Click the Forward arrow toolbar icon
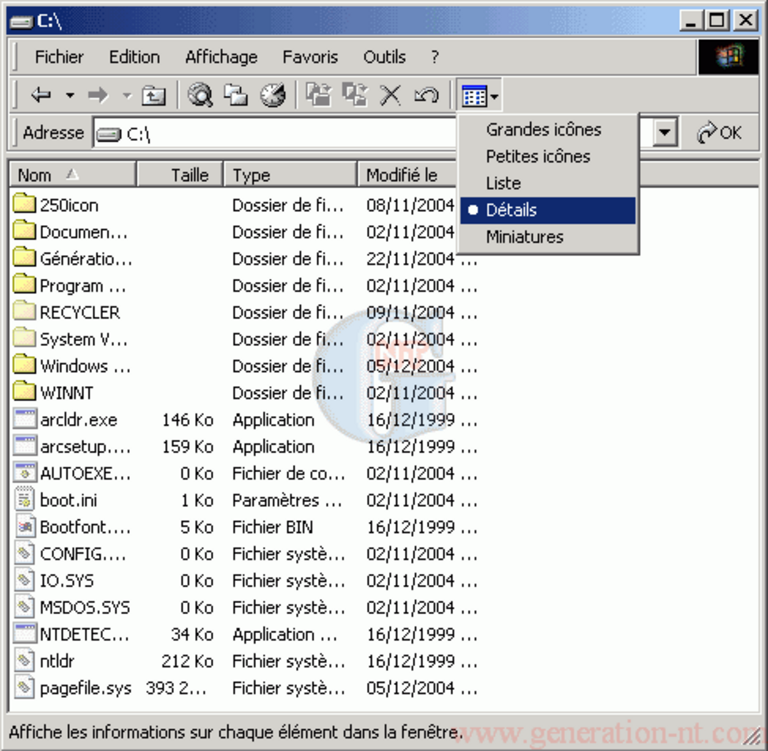The image size is (768, 751). (x=98, y=95)
